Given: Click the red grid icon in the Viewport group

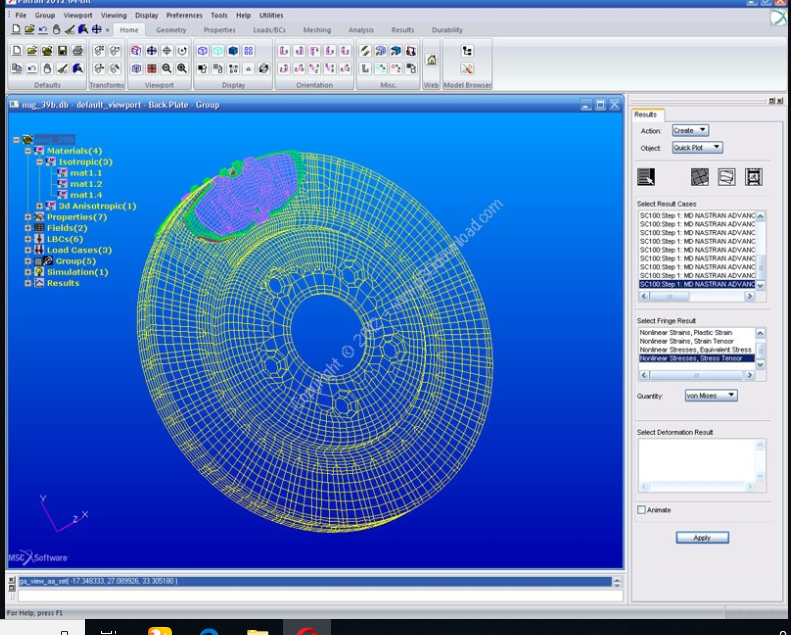Looking at the screenshot, I should tap(151, 69).
